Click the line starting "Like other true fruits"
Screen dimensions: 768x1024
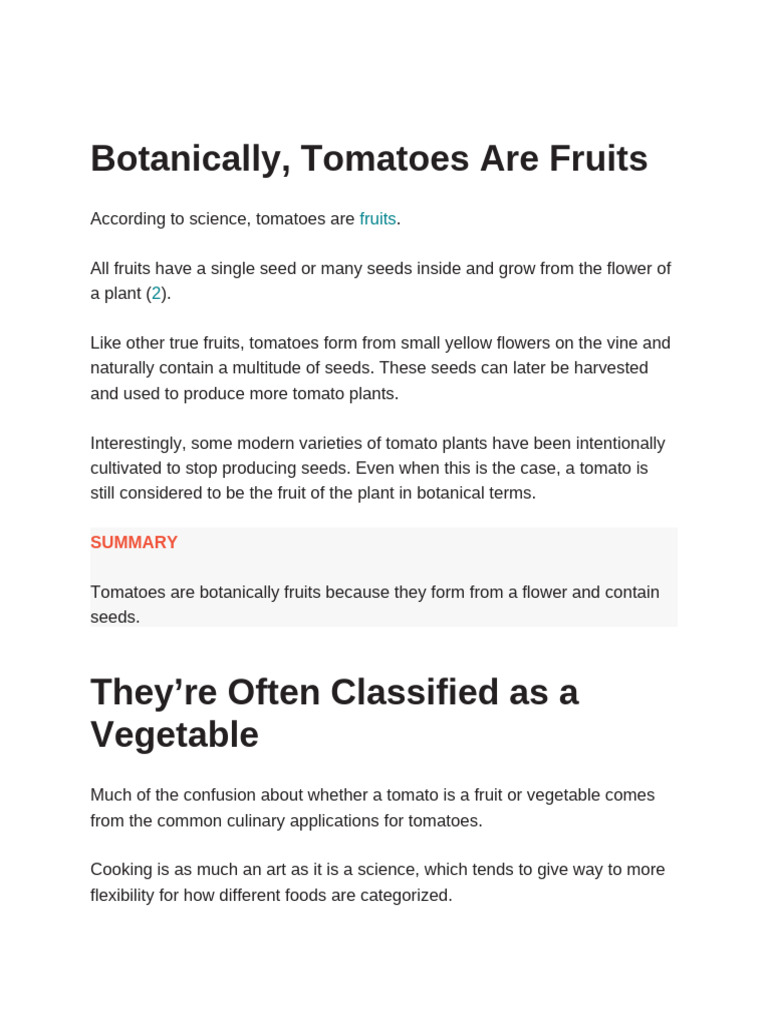point(380,343)
